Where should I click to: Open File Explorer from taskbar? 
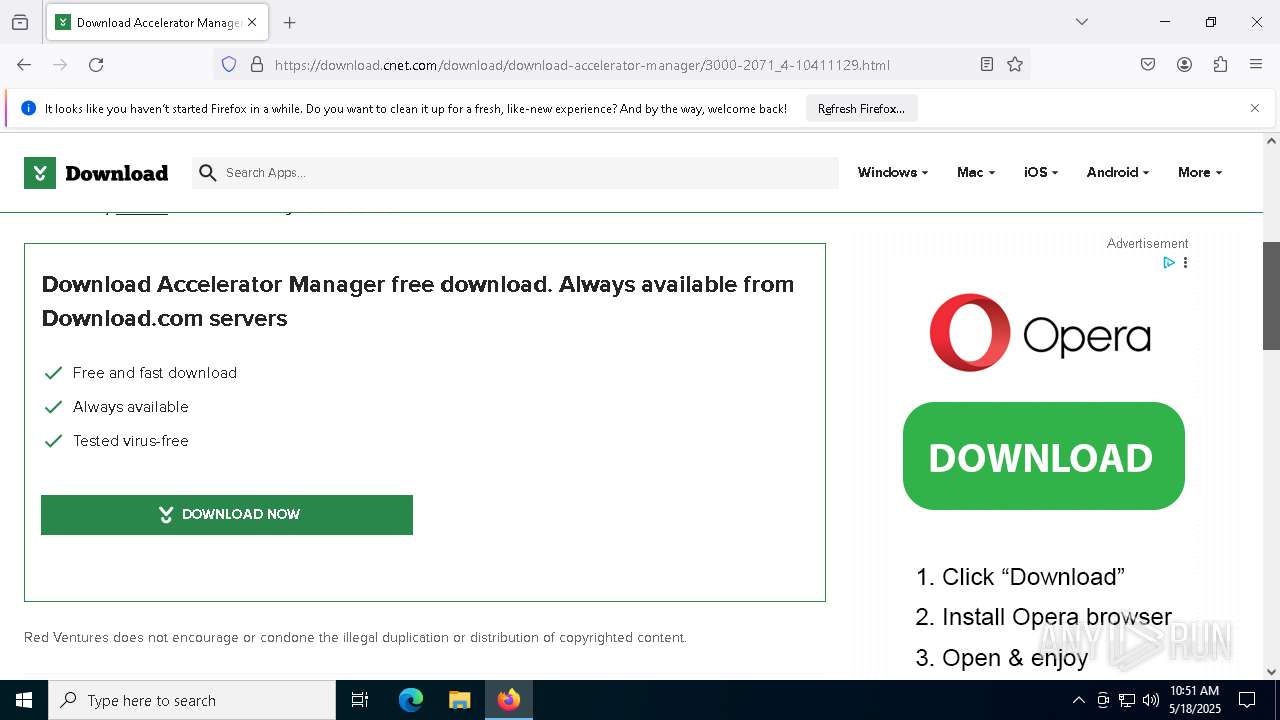(459, 700)
